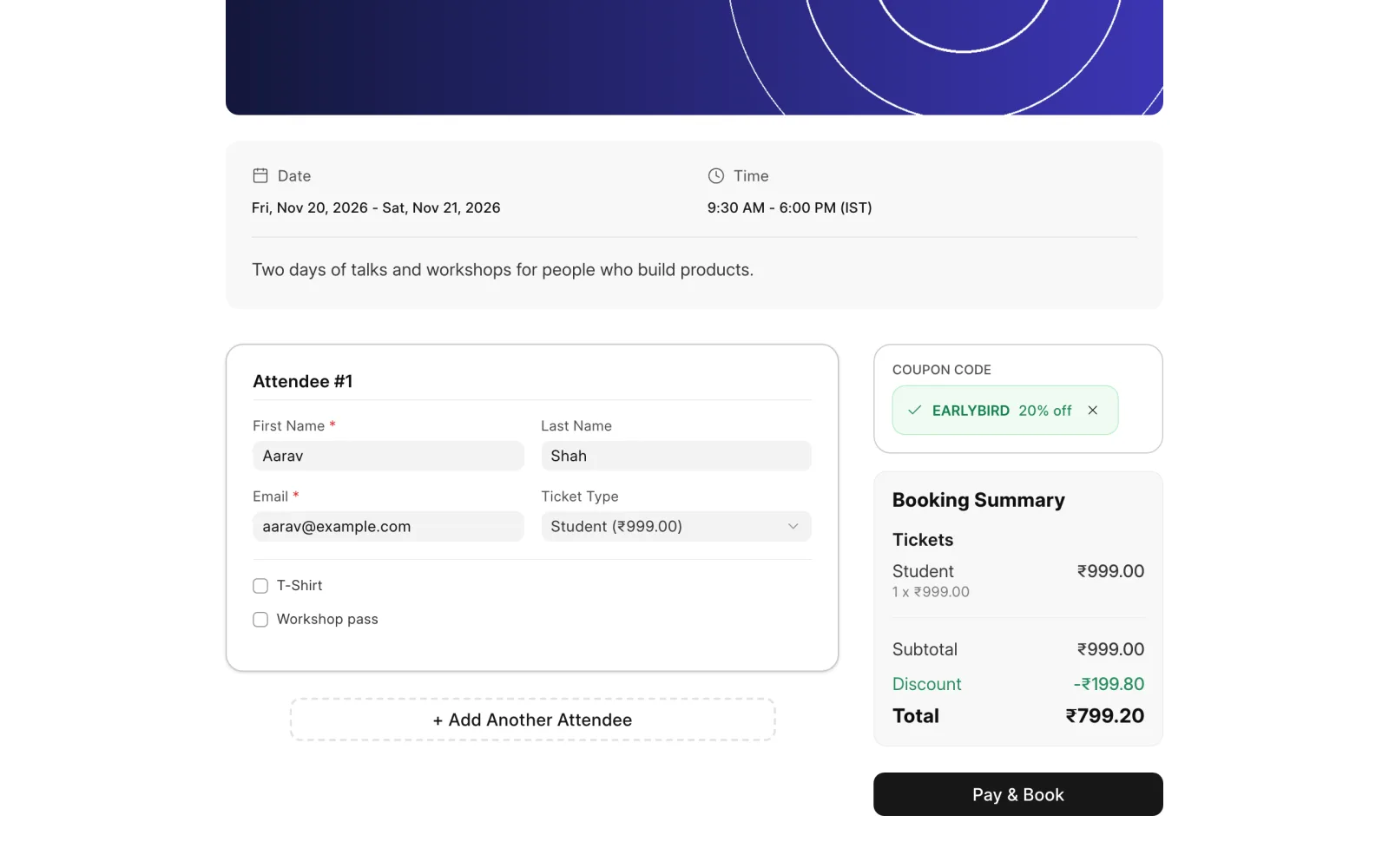Select the date range 'Fri, Nov 20, 2026 - Sat, Nov 21, 2026'

[x=376, y=207]
